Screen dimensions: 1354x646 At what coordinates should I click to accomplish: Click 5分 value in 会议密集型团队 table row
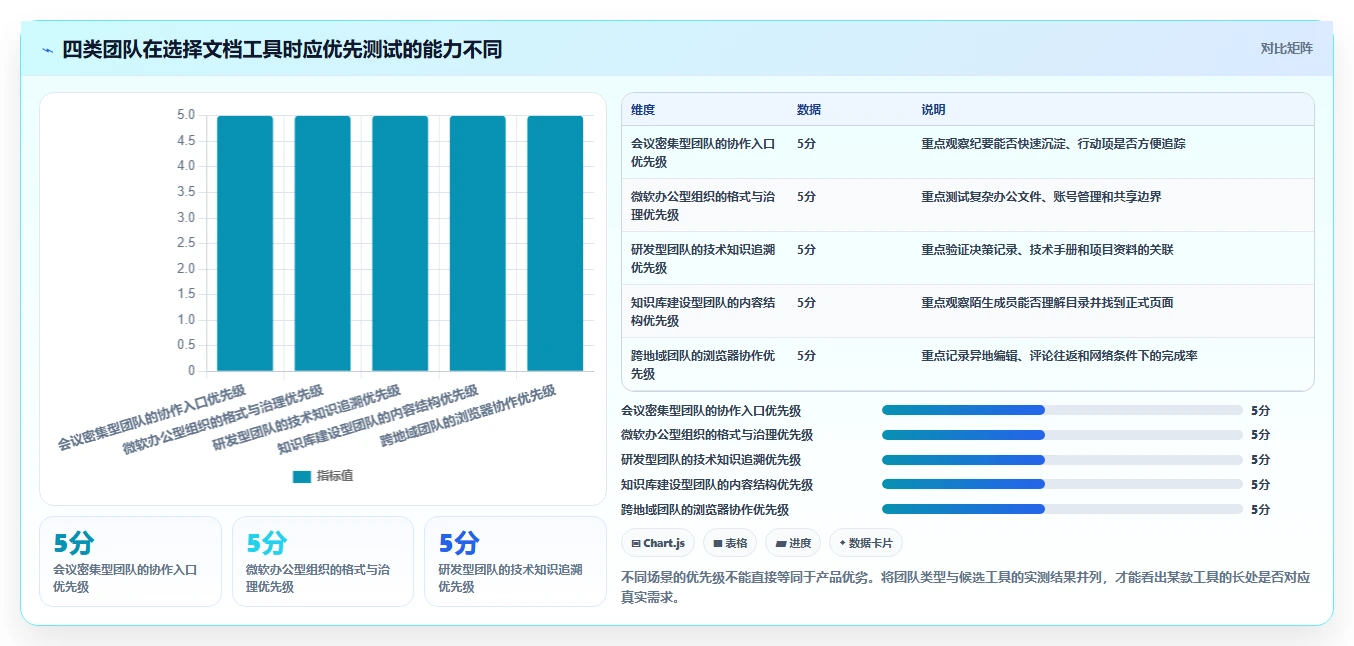(806, 144)
